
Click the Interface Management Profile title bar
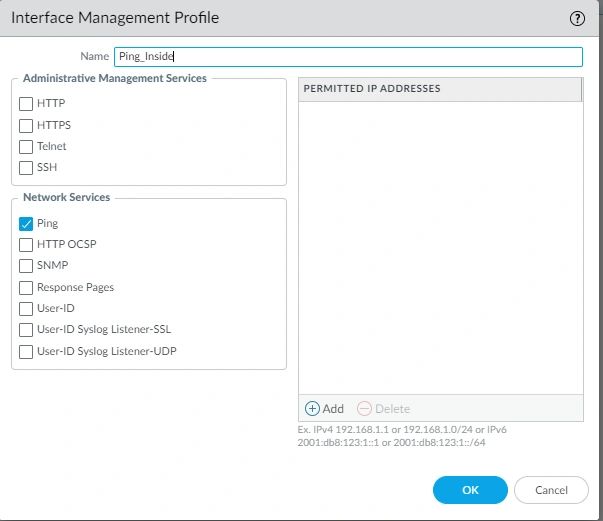[x=280, y=18]
